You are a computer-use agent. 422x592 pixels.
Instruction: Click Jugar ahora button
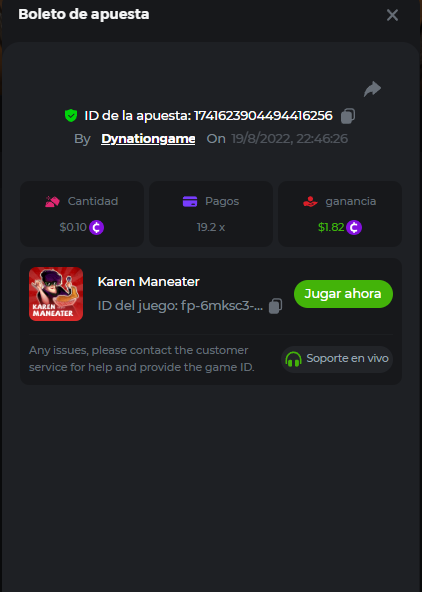pos(343,294)
